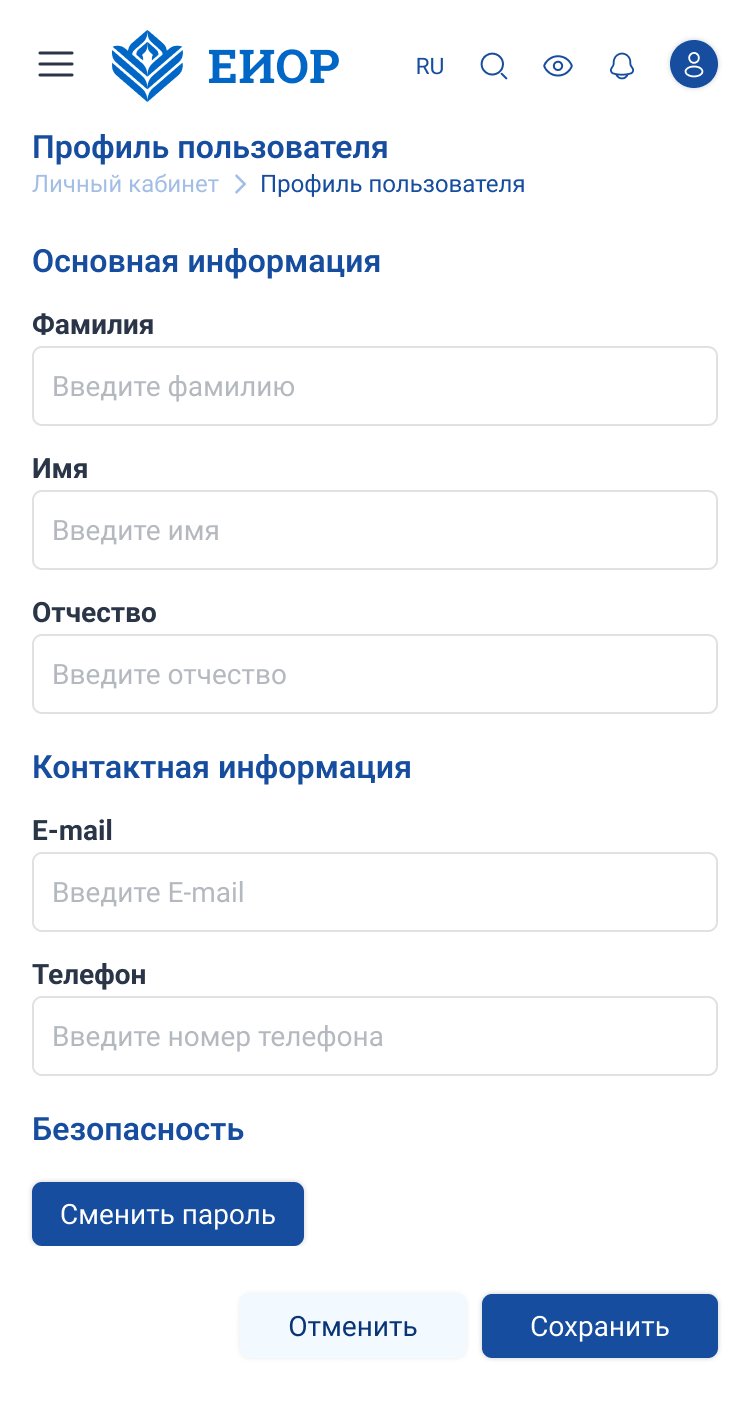Go to Личный кабинет breadcrumb link

point(126,184)
